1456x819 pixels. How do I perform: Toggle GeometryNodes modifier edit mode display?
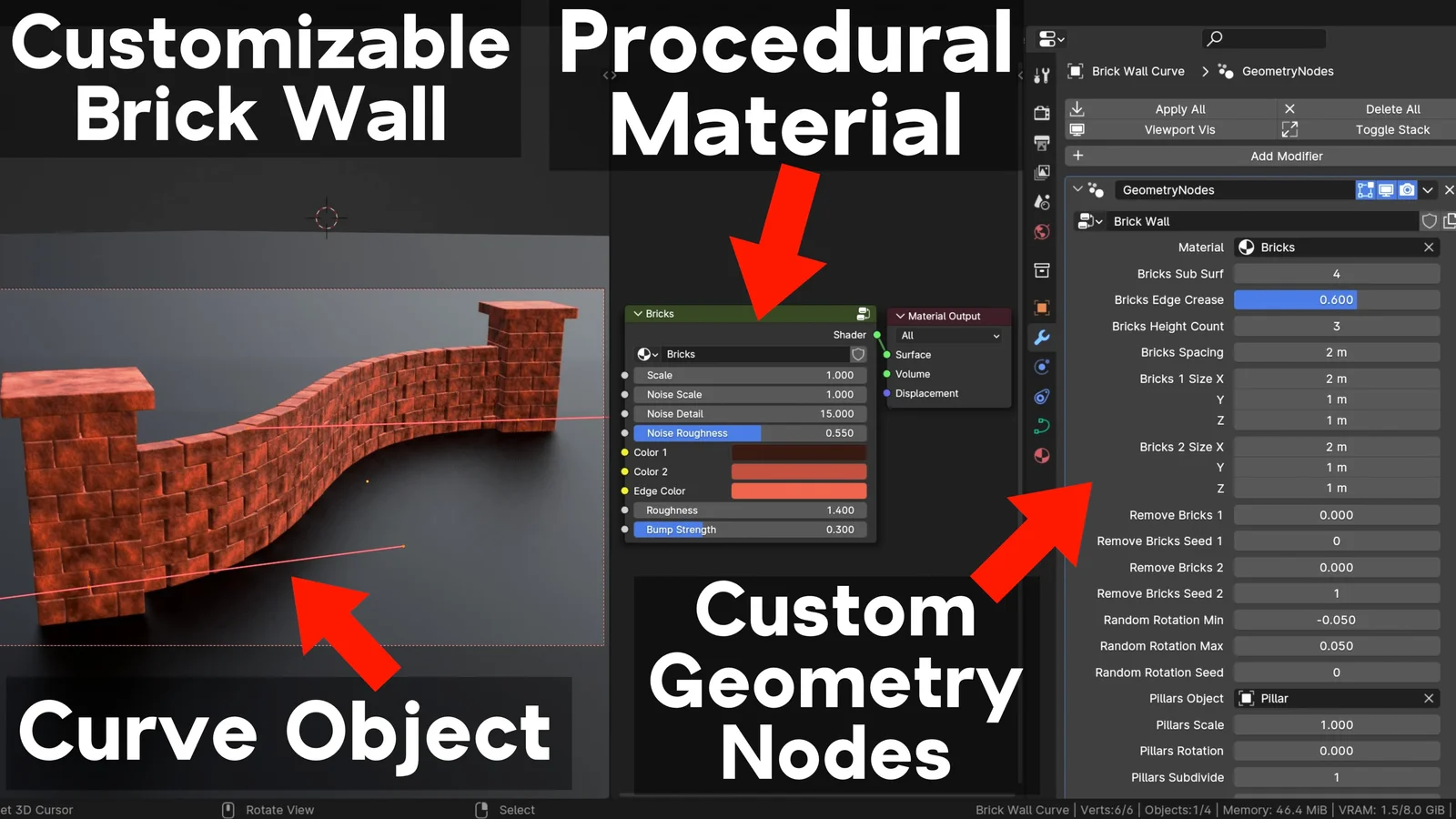coord(1364,190)
